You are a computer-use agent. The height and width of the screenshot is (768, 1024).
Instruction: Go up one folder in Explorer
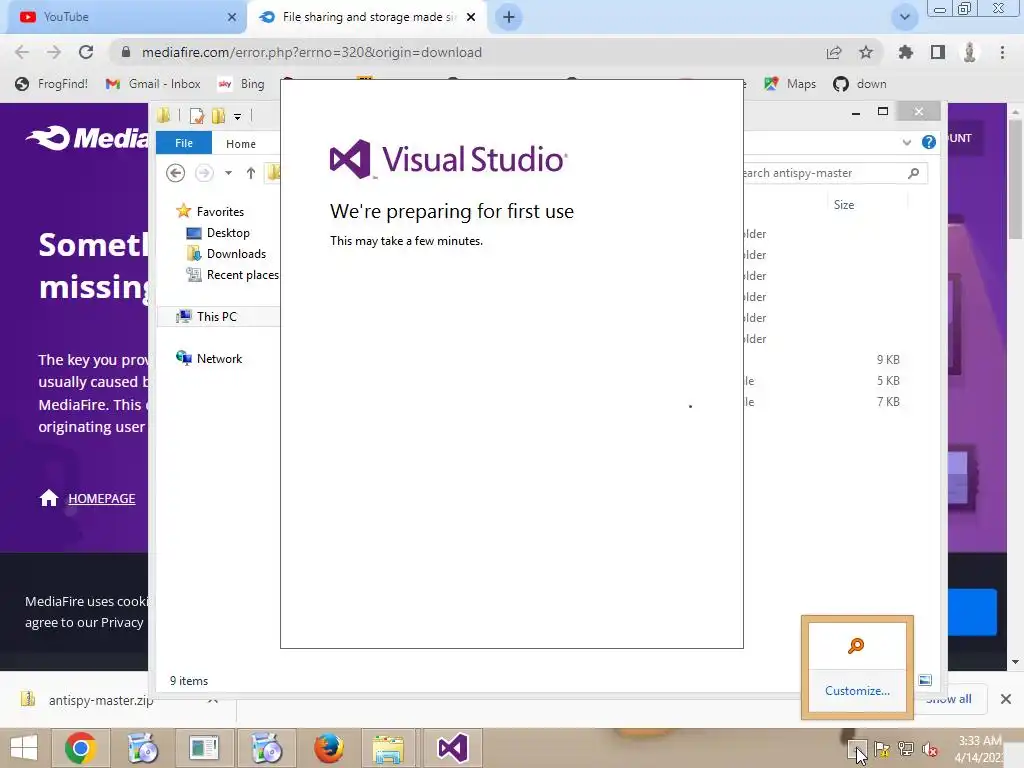click(251, 173)
